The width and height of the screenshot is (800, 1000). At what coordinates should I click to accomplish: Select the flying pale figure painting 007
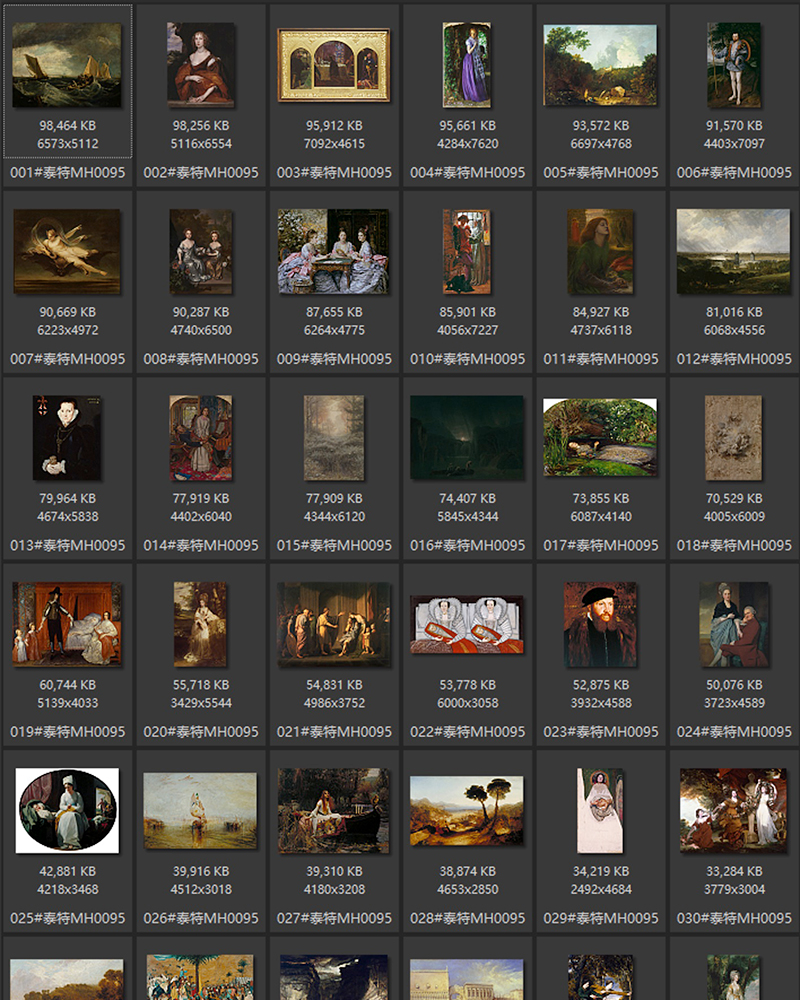click(67, 251)
